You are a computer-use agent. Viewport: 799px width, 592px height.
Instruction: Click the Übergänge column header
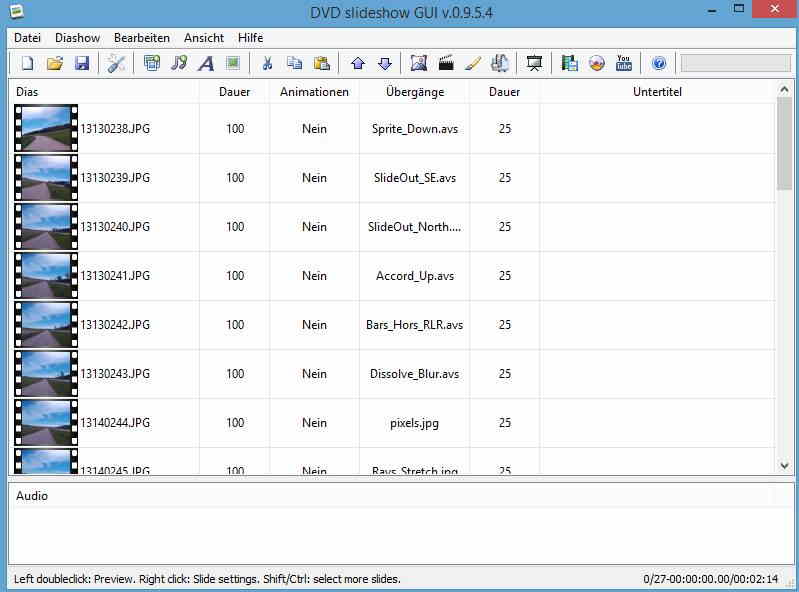pos(414,92)
